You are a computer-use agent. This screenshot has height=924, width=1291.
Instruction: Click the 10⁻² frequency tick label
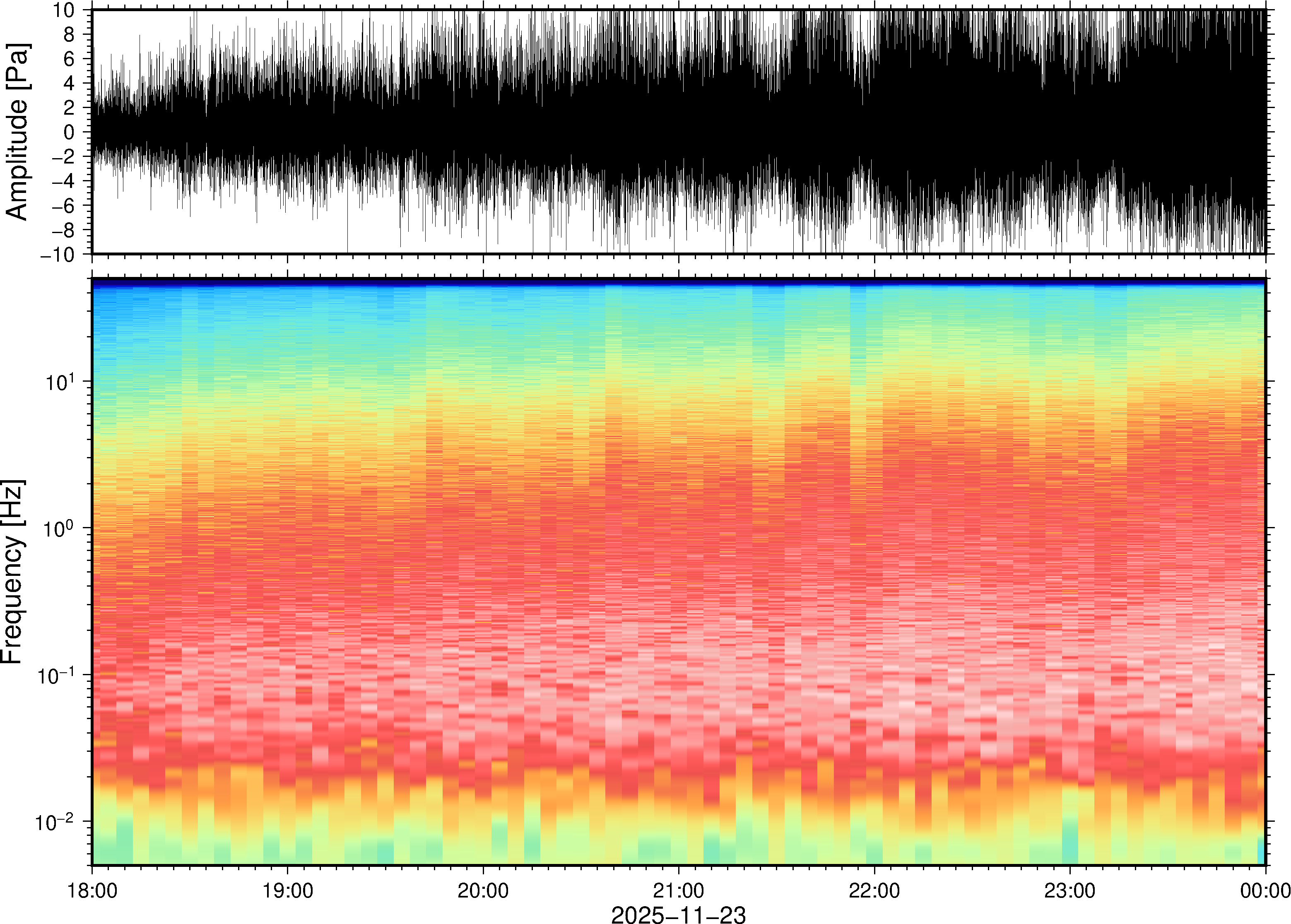point(55,822)
